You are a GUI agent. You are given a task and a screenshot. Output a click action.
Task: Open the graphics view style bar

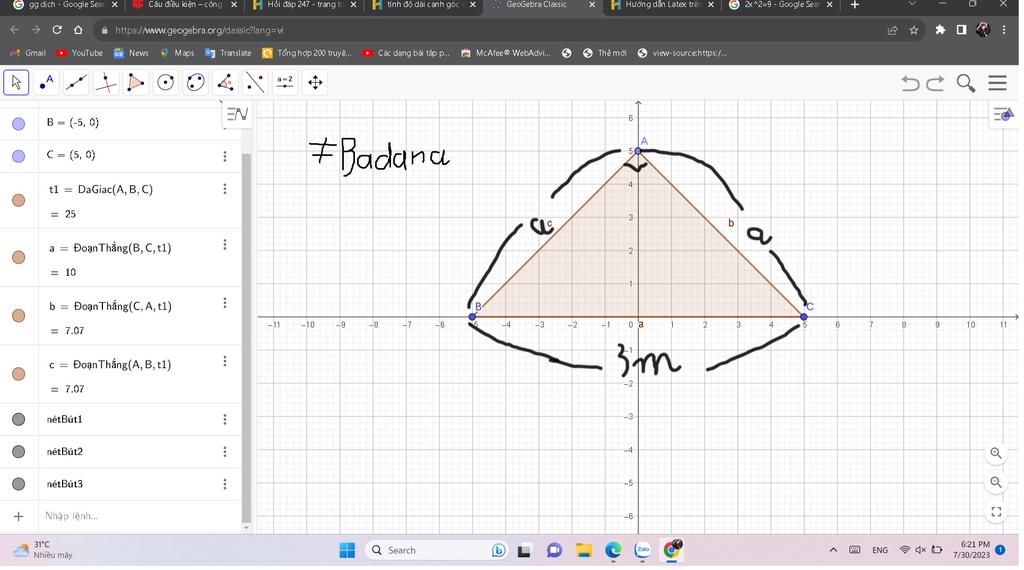click(1003, 115)
